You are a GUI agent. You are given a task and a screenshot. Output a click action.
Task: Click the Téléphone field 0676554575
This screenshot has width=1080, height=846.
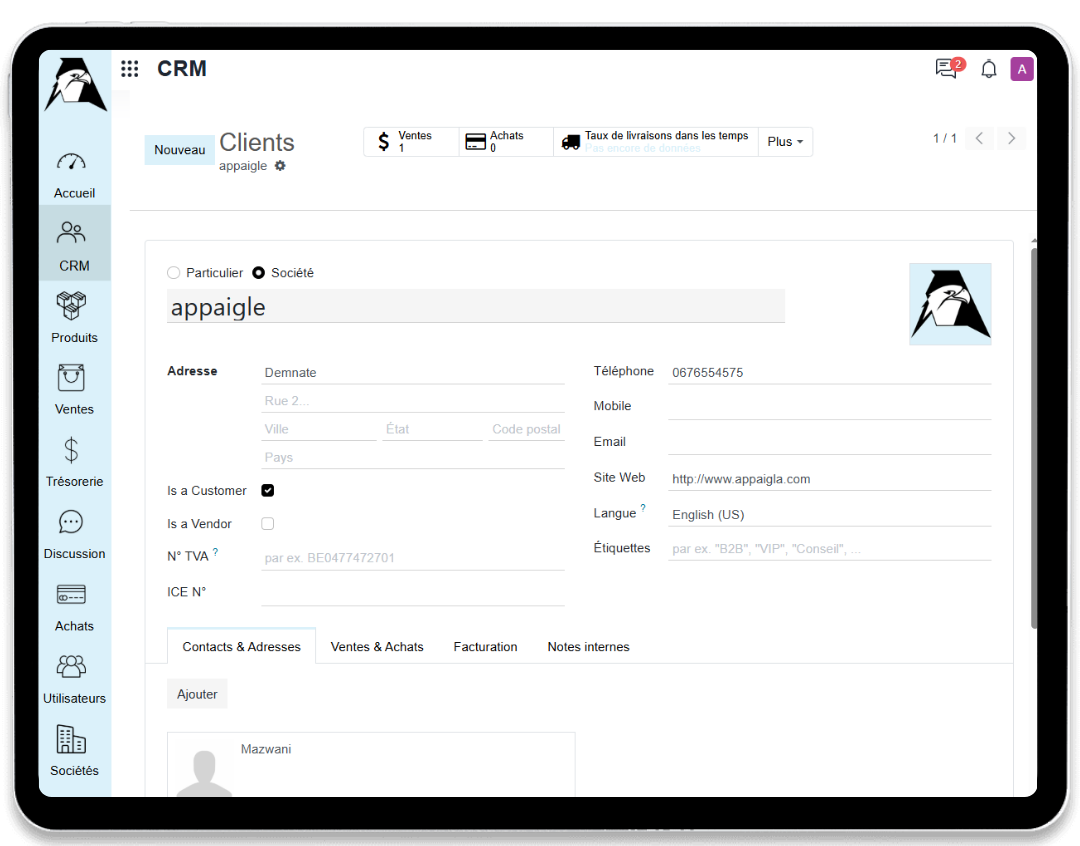click(829, 373)
